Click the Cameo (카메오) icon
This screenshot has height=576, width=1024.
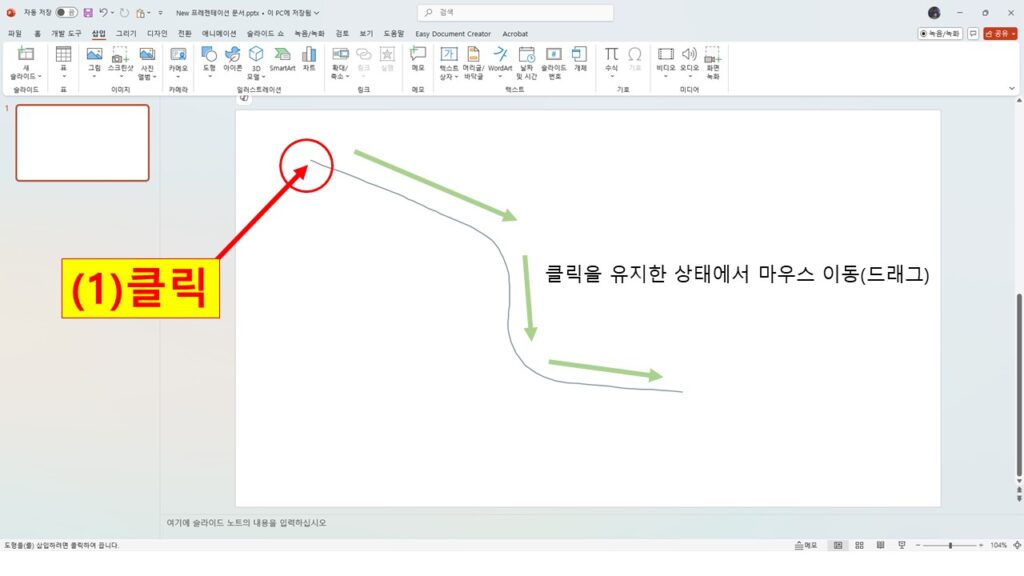coord(178,54)
